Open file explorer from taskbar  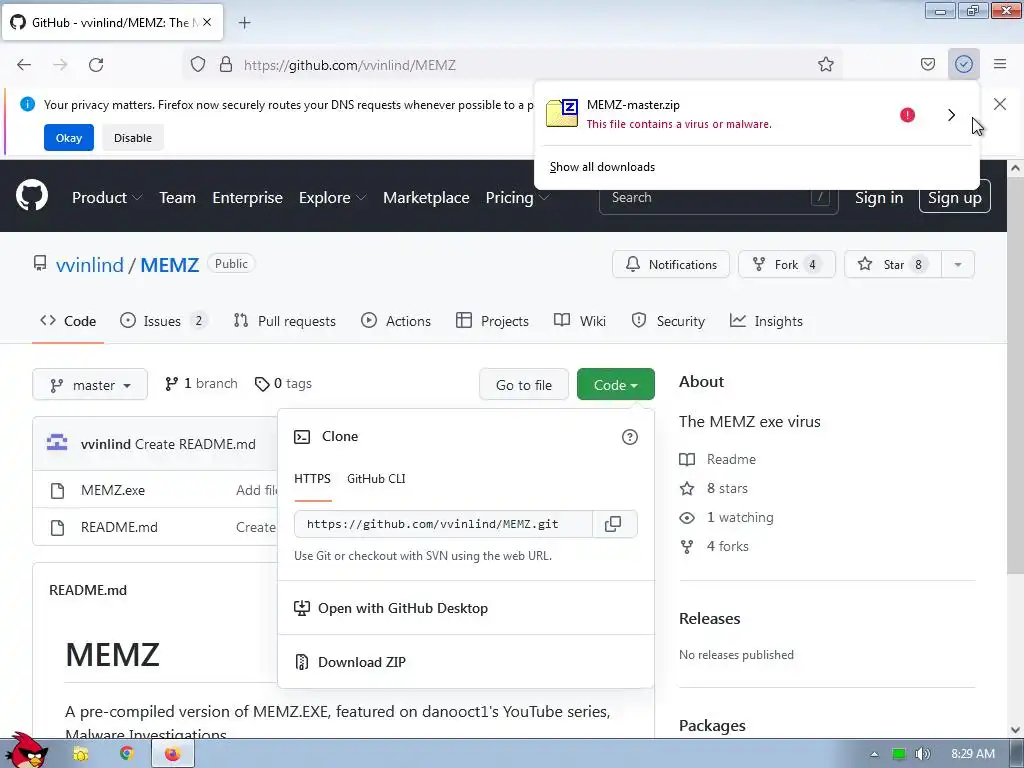click(81, 754)
